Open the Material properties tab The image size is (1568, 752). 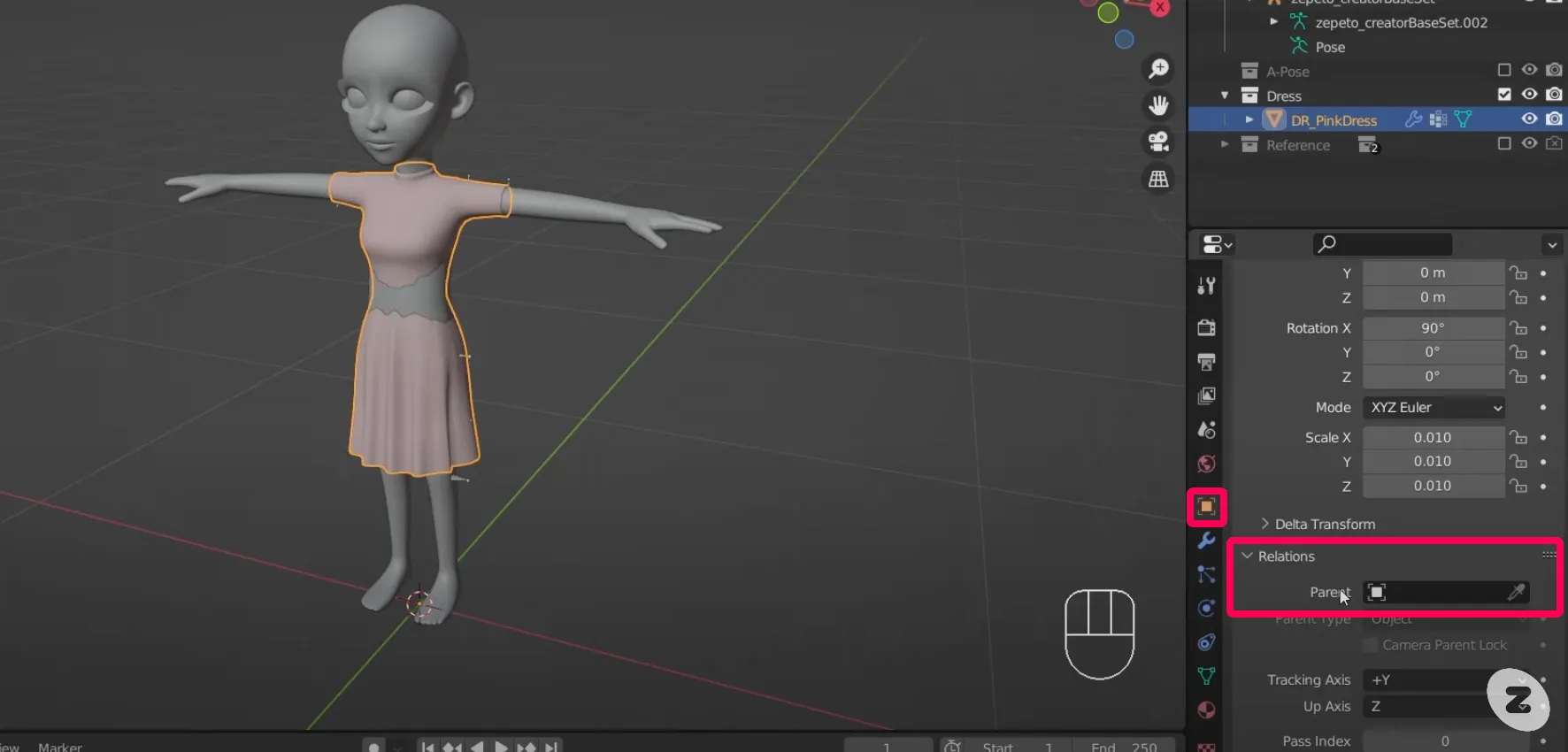pyautogui.click(x=1206, y=710)
